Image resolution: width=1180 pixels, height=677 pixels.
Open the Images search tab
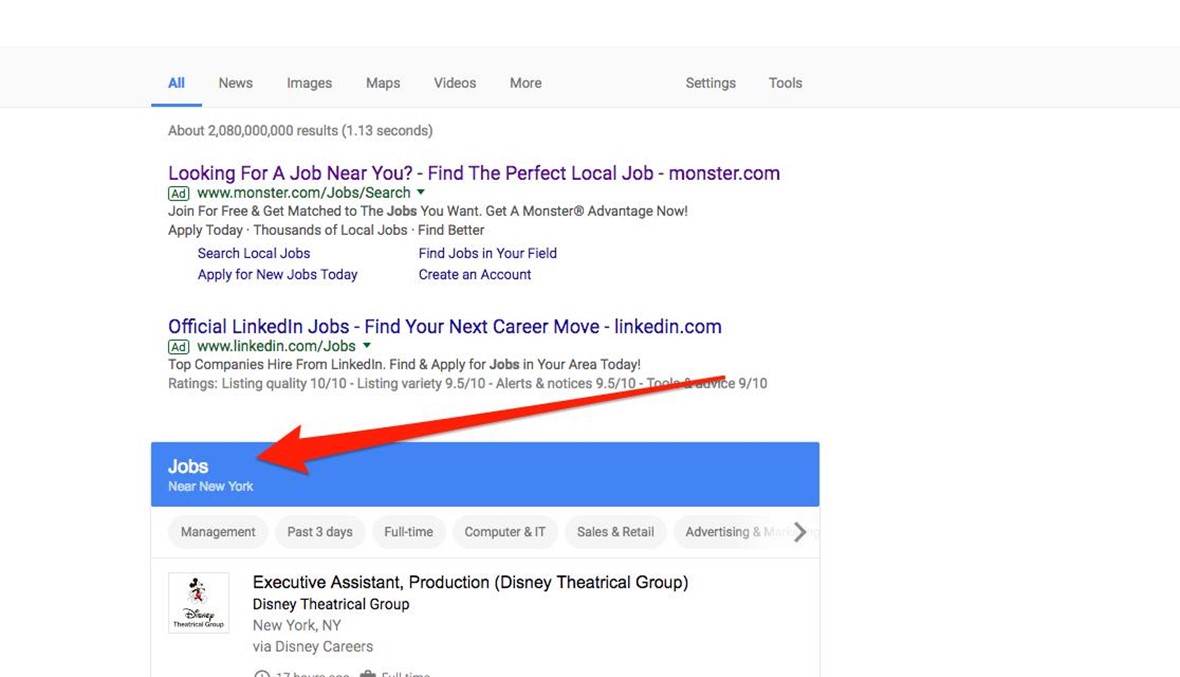point(309,83)
